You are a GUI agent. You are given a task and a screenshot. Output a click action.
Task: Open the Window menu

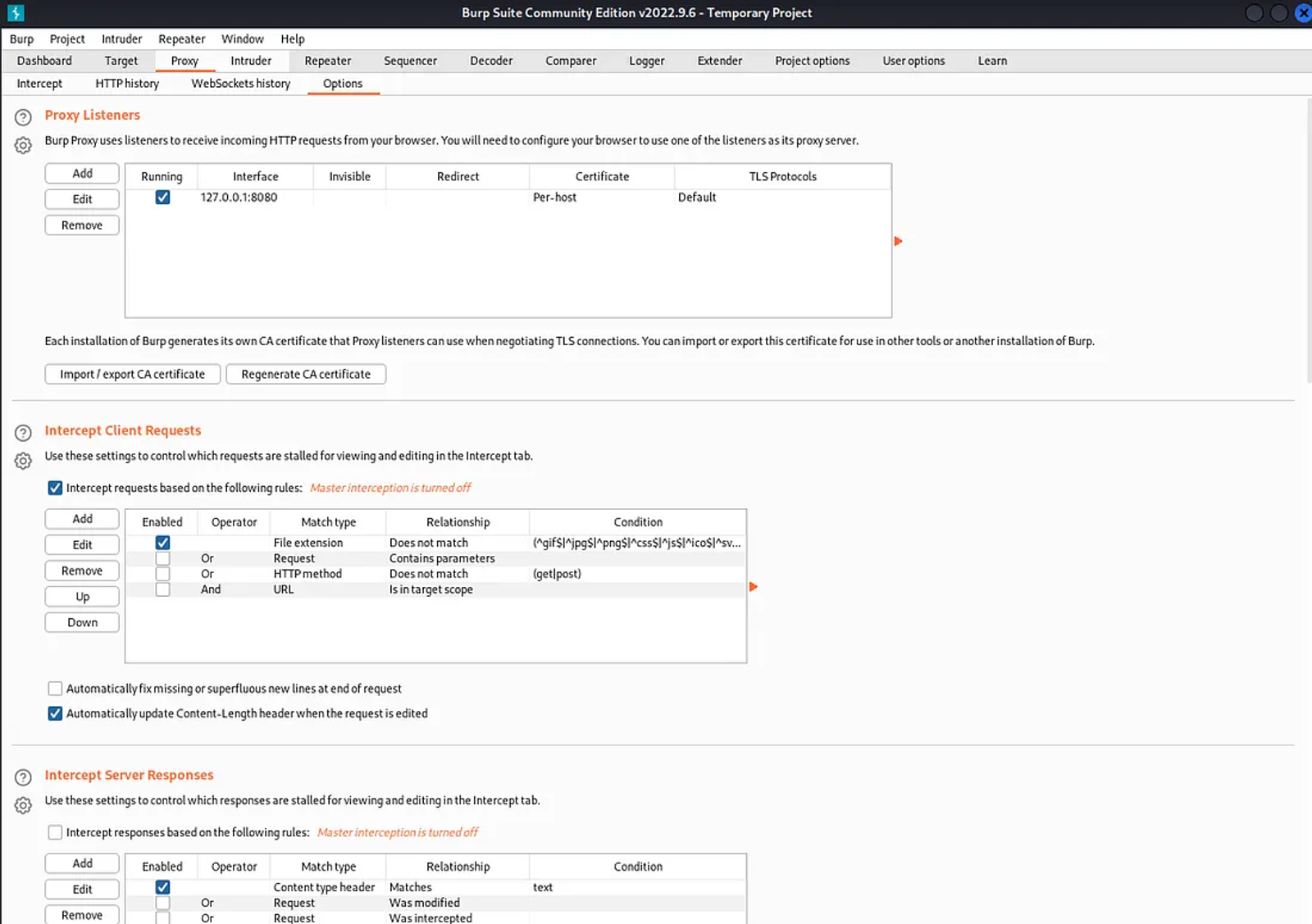point(243,39)
